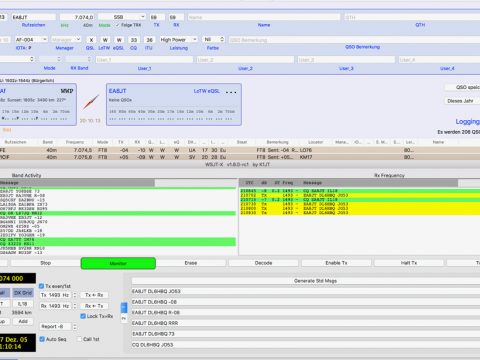The height and width of the screenshot is (360, 480).
Task: Click the QTH input field
Action: (x=412, y=17)
